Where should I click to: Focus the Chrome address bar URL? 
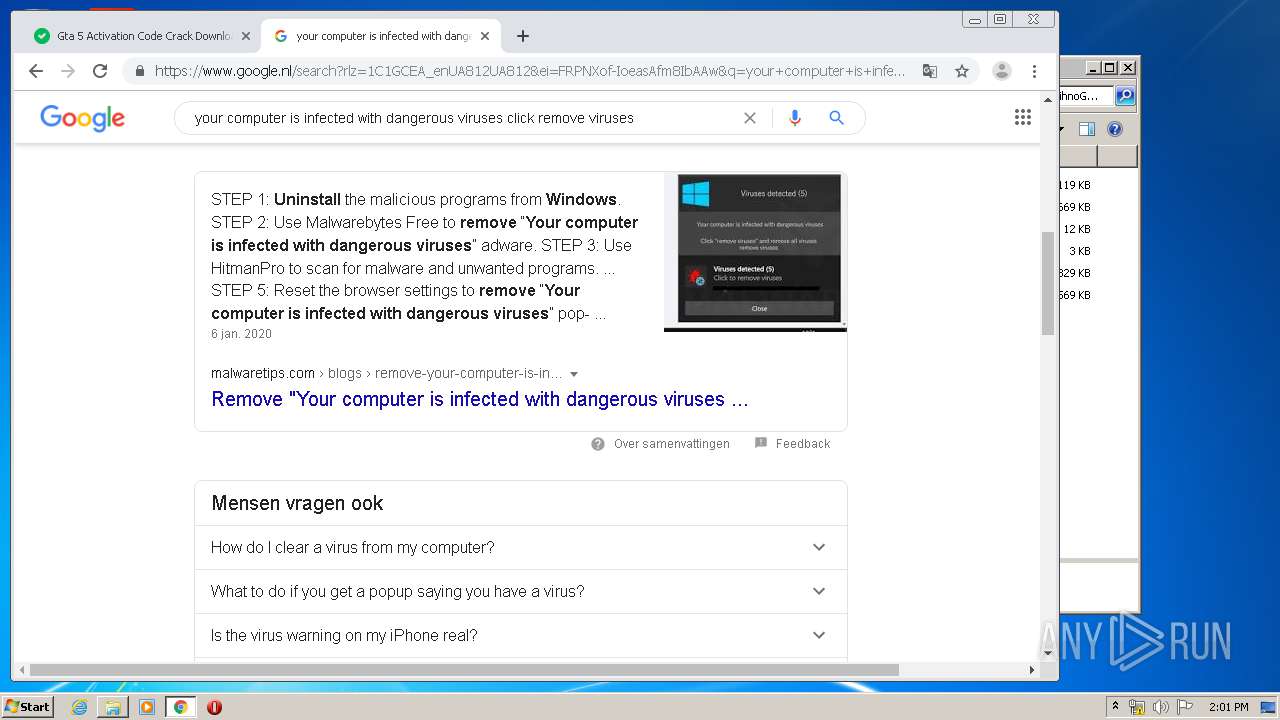(530, 71)
